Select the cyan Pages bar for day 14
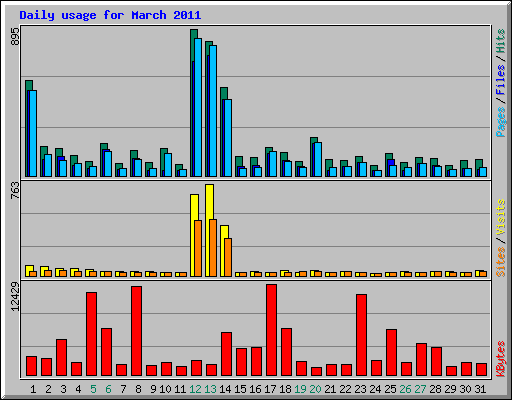 click(228, 138)
